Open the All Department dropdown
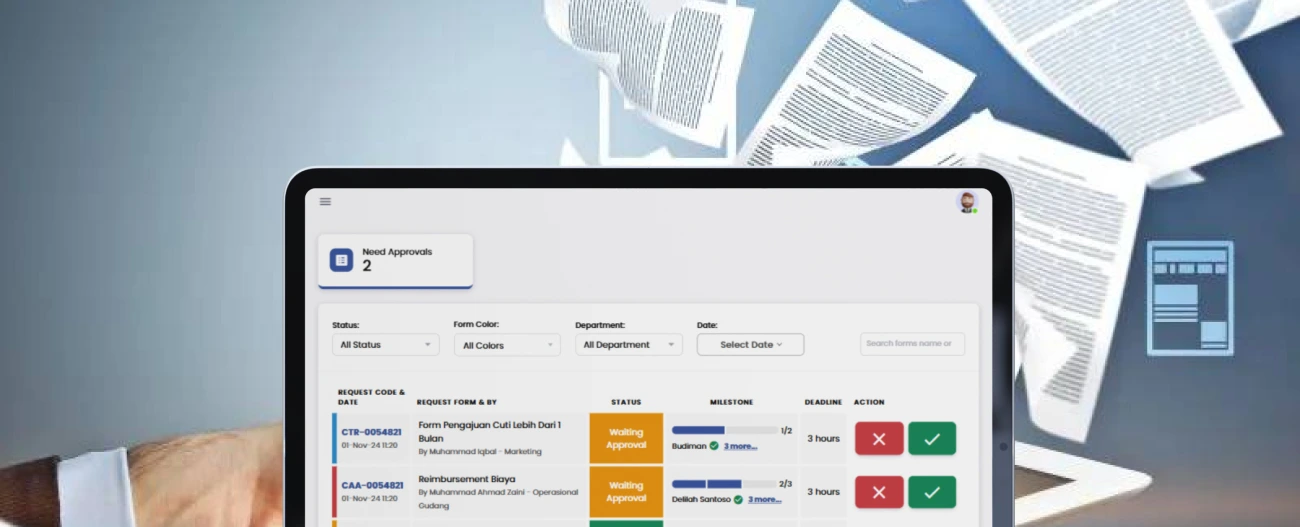 [x=628, y=345]
